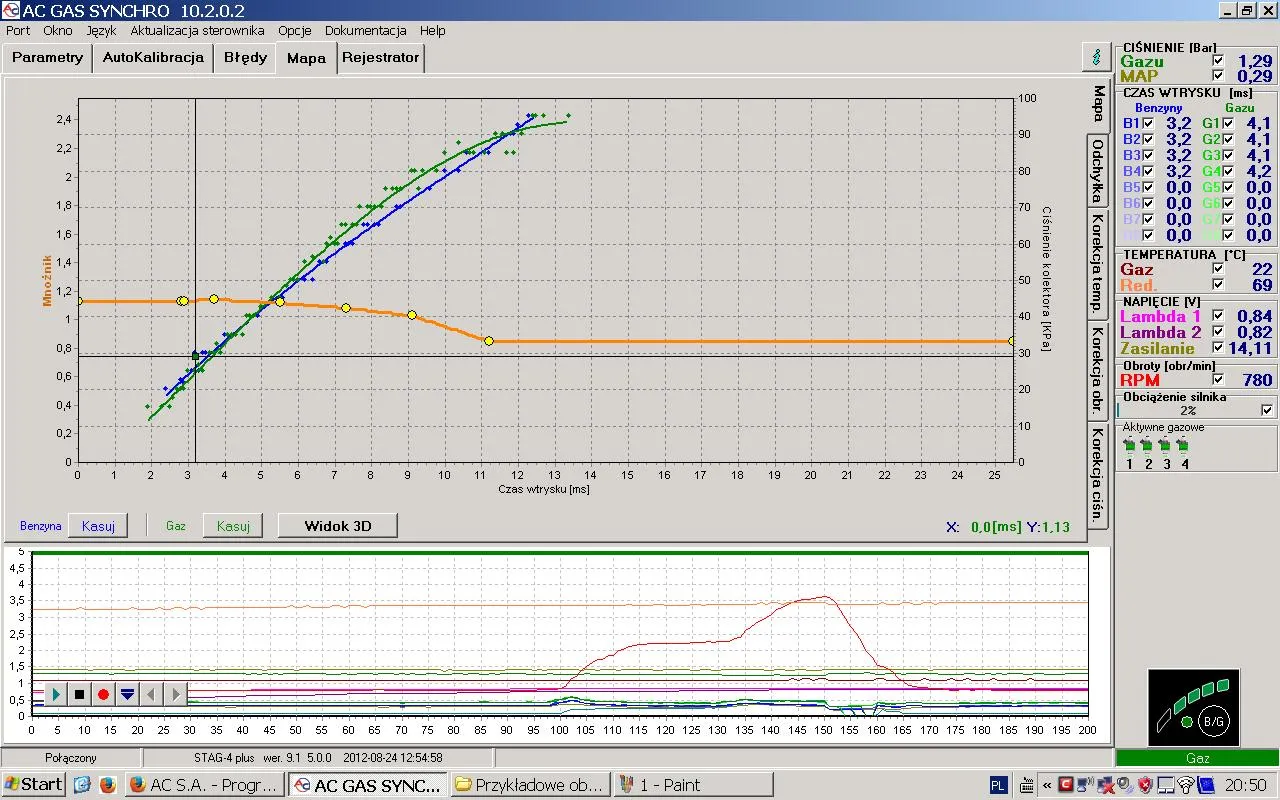Expand hidden system tray icons
The height and width of the screenshot is (800, 1280).
1046,785
